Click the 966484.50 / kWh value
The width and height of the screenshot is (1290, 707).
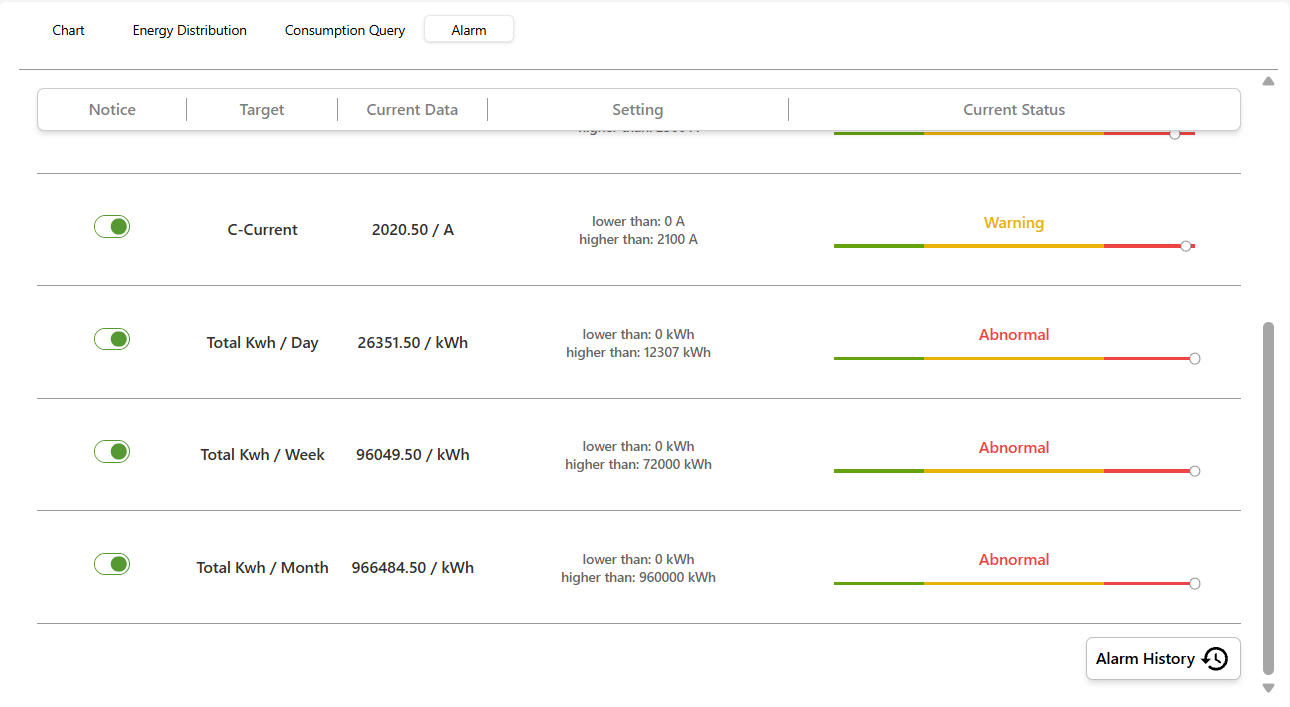point(413,568)
